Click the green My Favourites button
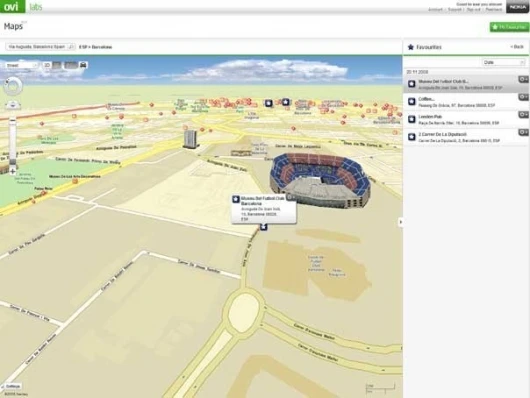The image size is (530, 398). pyautogui.click(x=509, y=27)
